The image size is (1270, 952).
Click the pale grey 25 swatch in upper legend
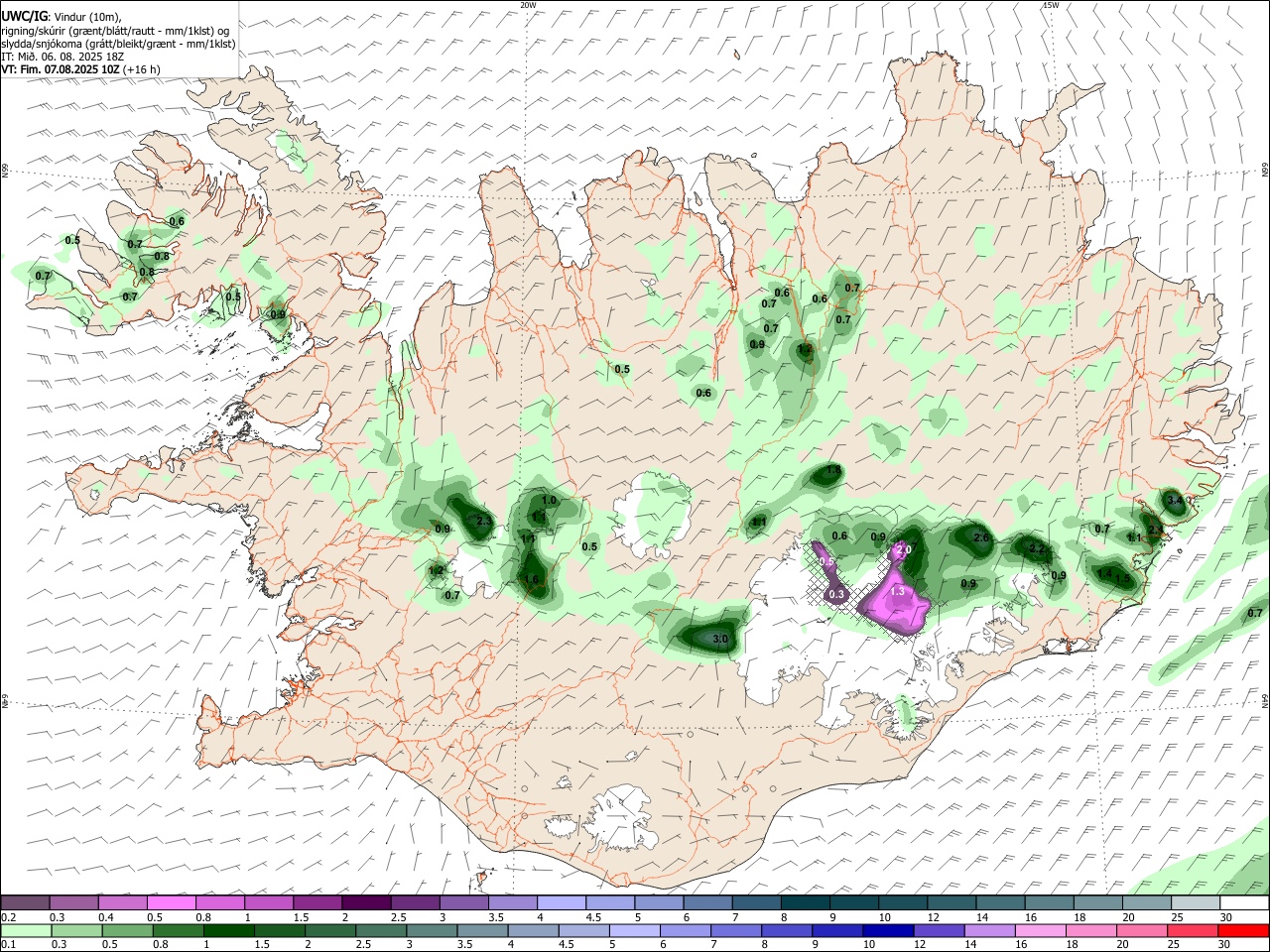(1196, 903)
